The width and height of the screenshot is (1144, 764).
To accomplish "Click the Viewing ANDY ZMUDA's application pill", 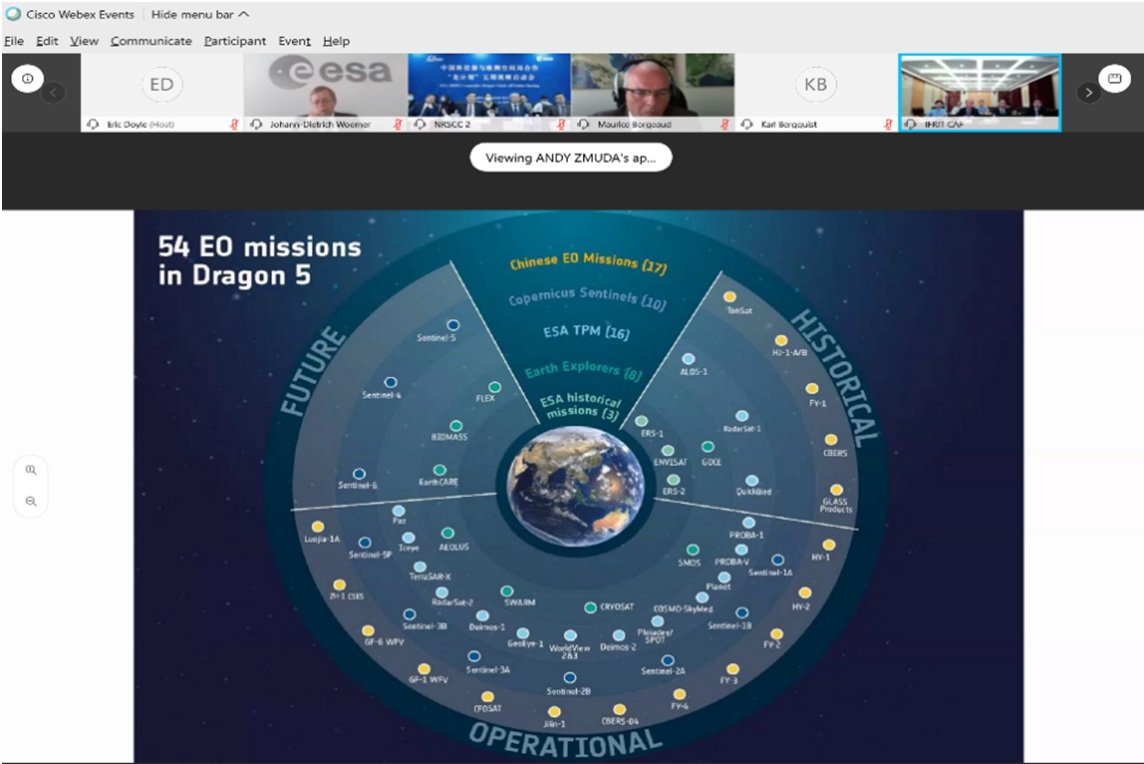I will [571, 158].
